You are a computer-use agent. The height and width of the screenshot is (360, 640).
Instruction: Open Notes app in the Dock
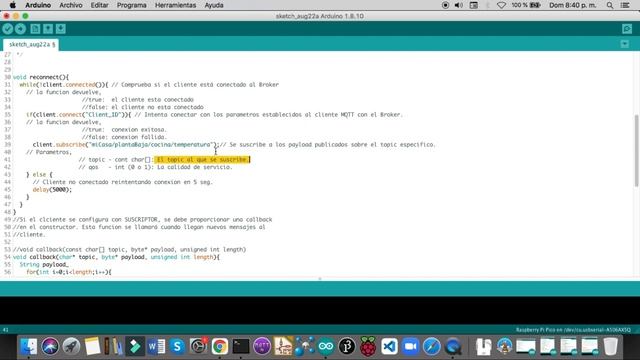point(92,347)
